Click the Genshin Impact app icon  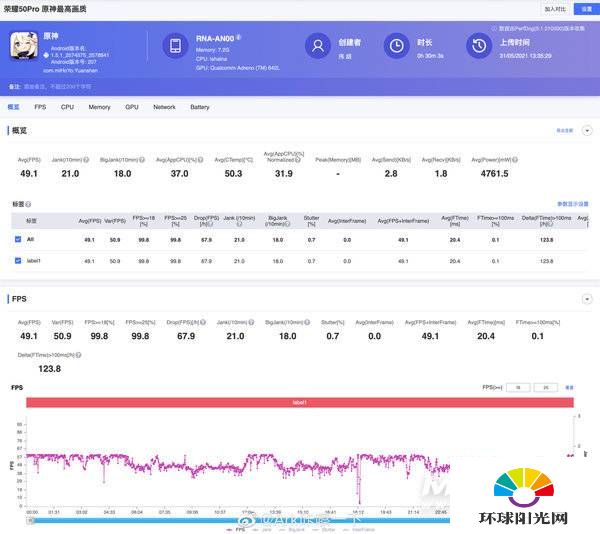[x=24, y=46]
